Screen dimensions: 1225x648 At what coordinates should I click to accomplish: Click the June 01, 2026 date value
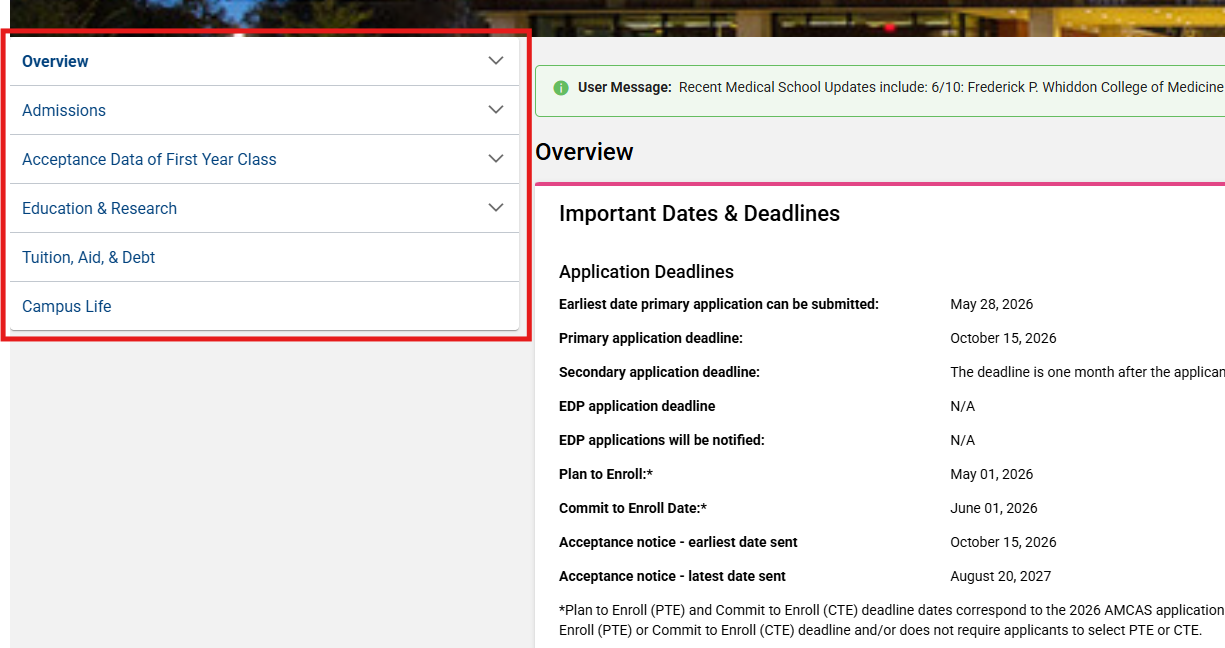click(993, 508)
